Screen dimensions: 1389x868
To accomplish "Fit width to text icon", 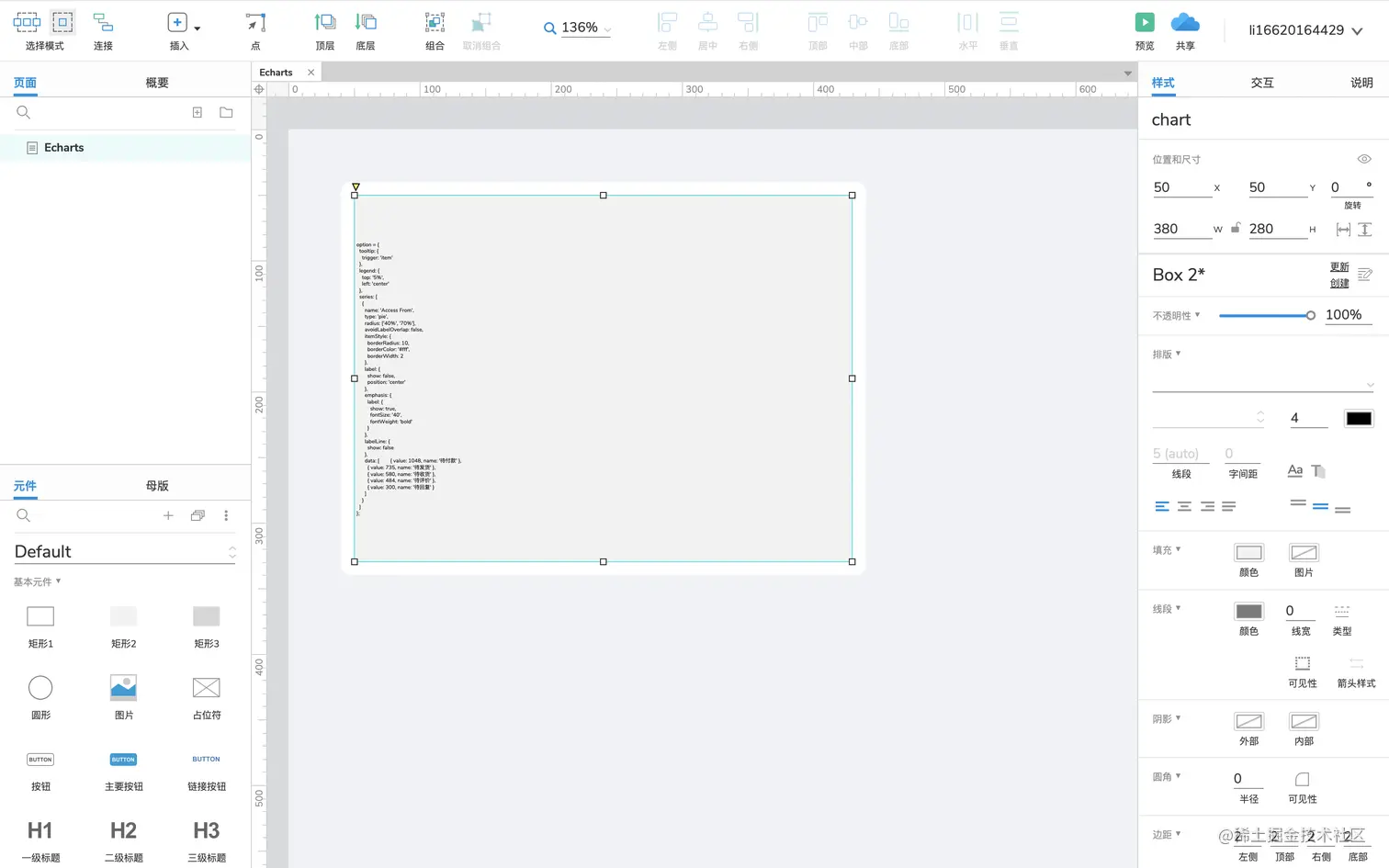I will pos(1343,230).
